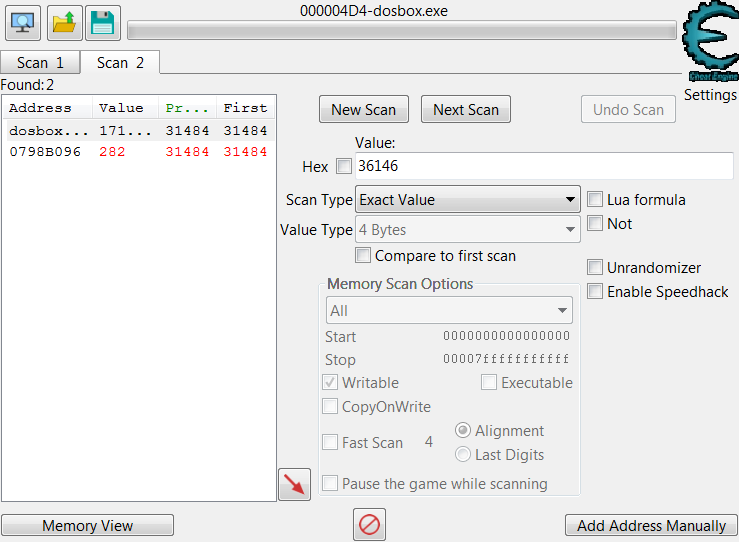Click the floppy disk save icon
Image resolution: width=739 pixels, height=542 pixels.
(102, 21)
